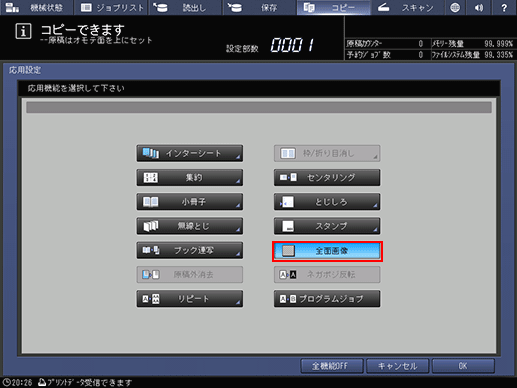Viewport: 517px width, 388px height.
Task: Open the リピート repeat function
Action: 190,299
